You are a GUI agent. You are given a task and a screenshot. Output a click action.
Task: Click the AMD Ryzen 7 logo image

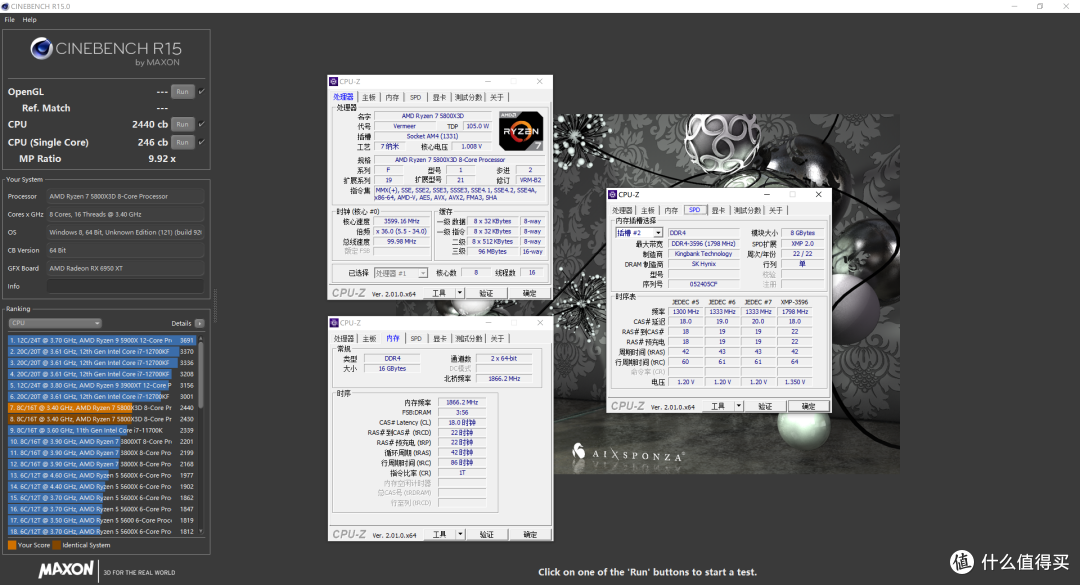[x=521, y=131]
